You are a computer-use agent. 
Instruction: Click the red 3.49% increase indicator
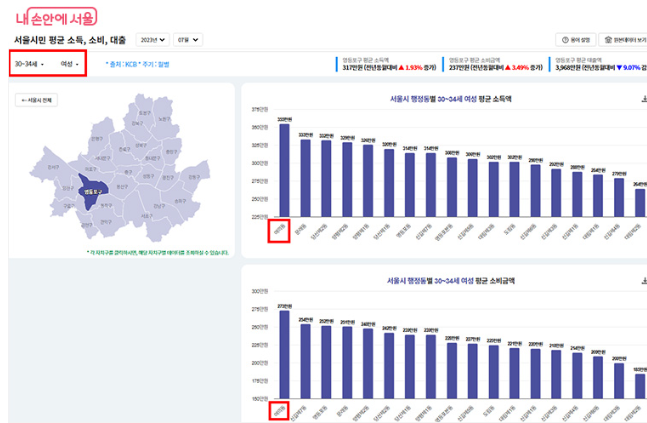coord(517,68)
